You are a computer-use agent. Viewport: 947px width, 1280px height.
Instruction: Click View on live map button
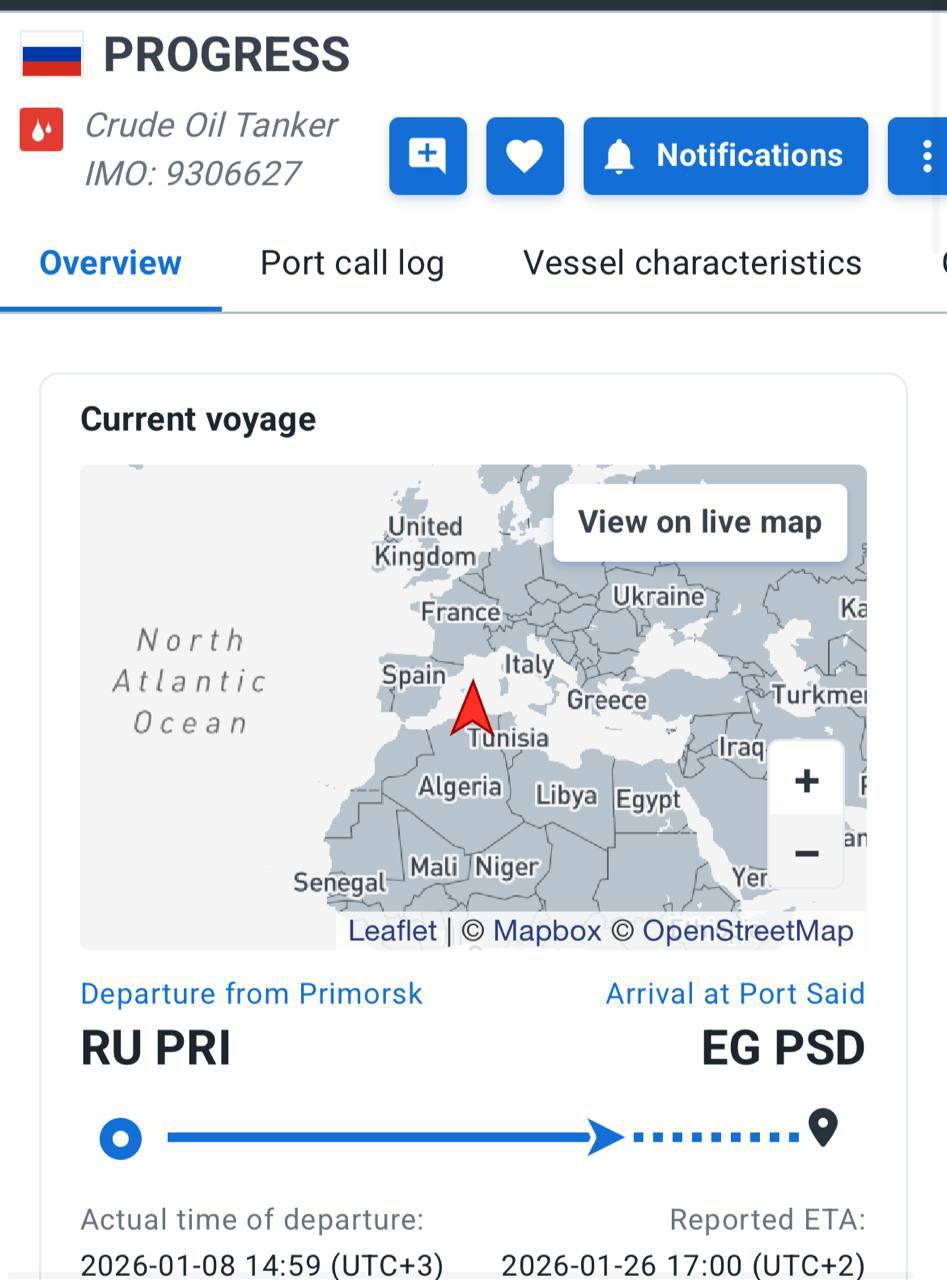(x=700, y=522)
